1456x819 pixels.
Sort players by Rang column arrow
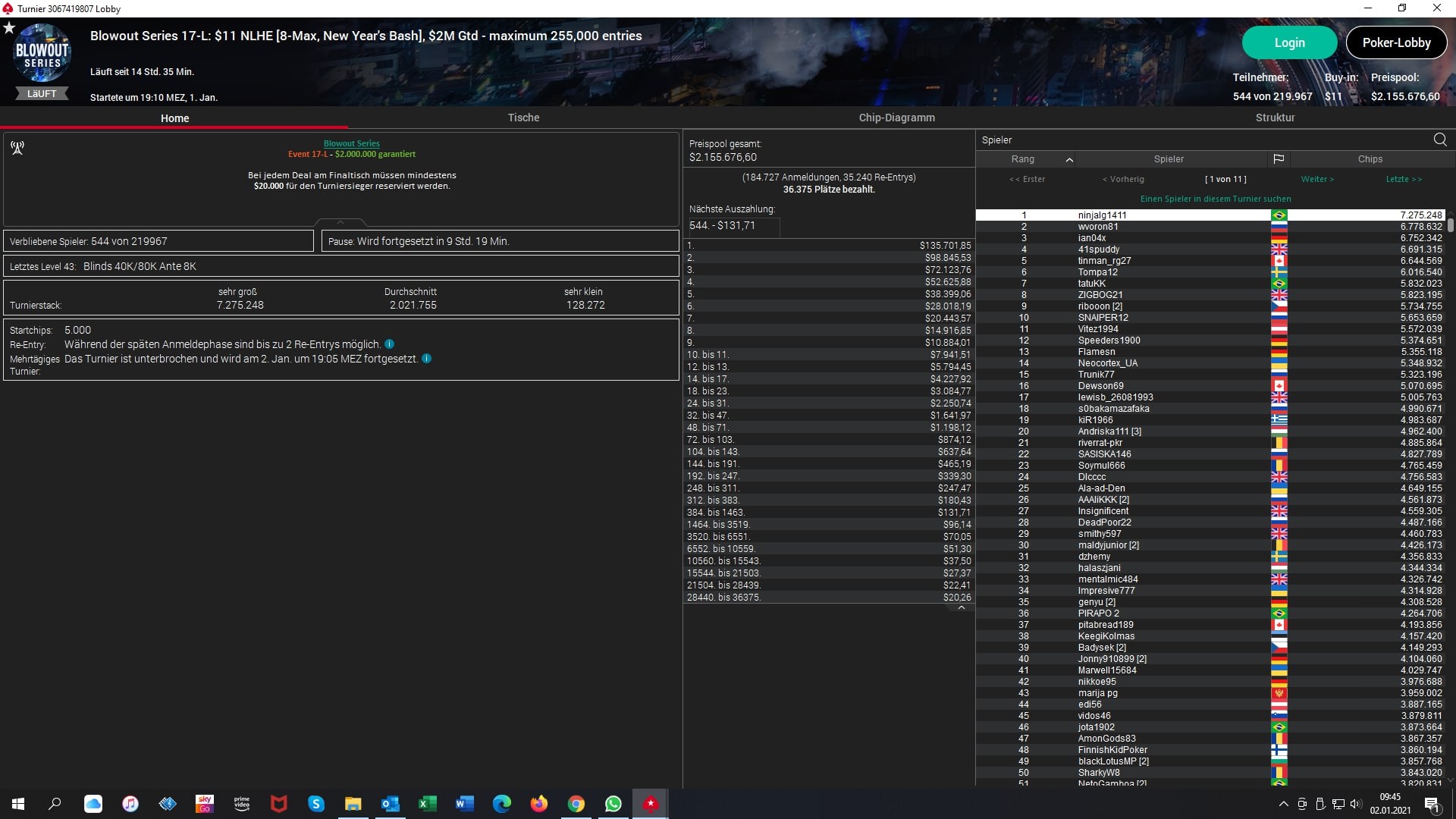(x=1069, y=159)
